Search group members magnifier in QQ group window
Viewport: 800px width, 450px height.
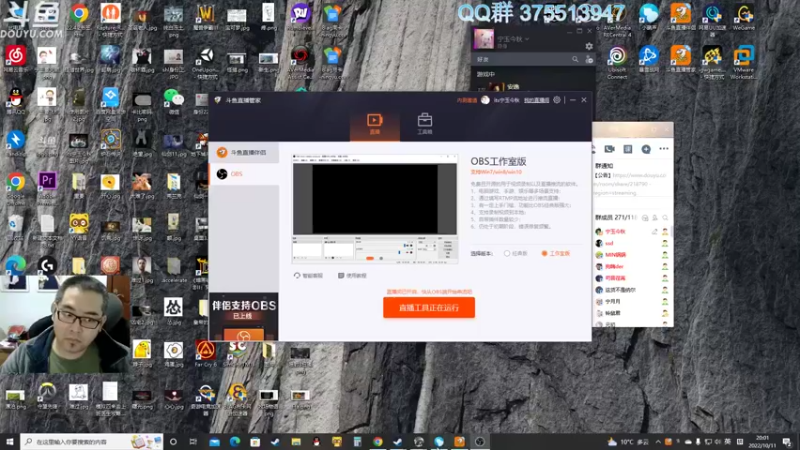tap(665, 218)
